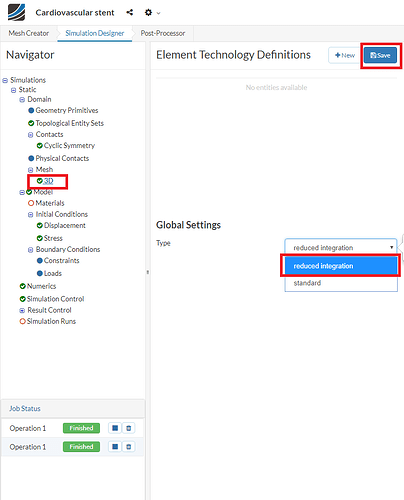Switch to the Mesh Creator tab
The width and height of the screenshot is (404, 500).
[29, 33]
